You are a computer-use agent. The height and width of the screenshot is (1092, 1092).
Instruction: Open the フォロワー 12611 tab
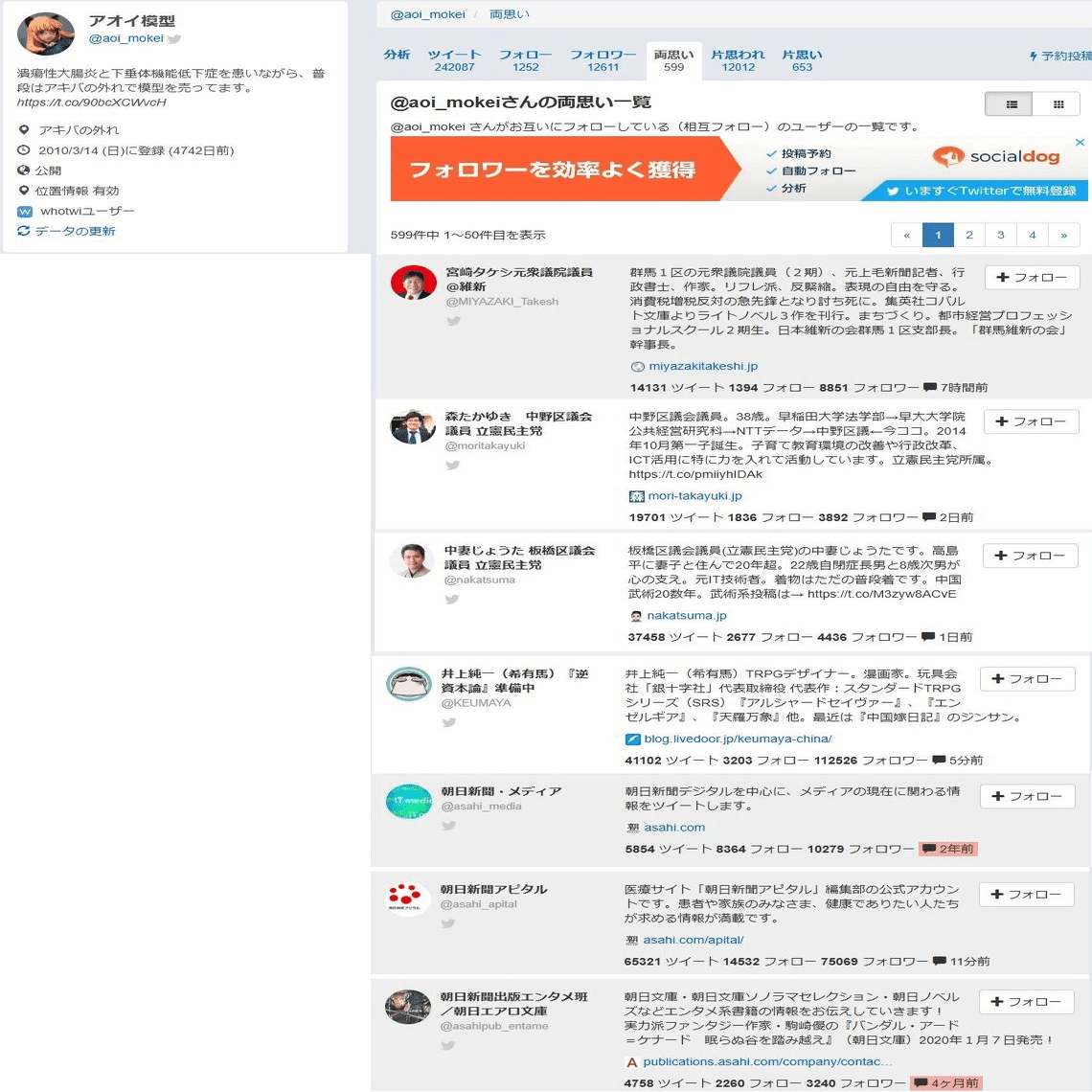[x=603, y=60]
